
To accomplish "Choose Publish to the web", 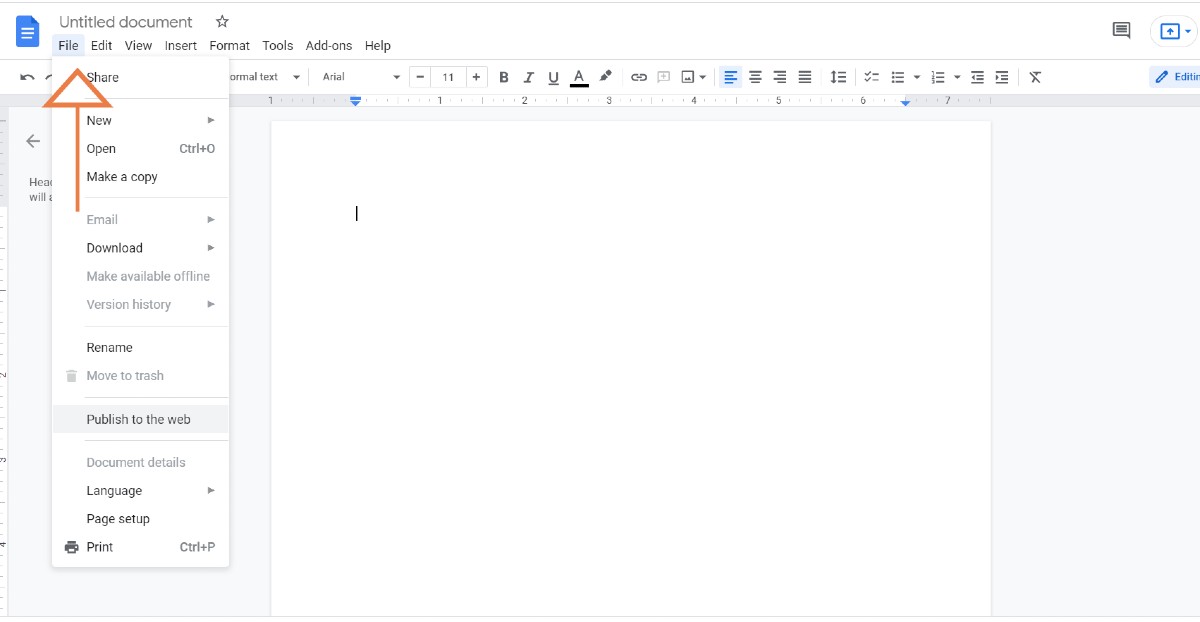I will coord(139,419).
